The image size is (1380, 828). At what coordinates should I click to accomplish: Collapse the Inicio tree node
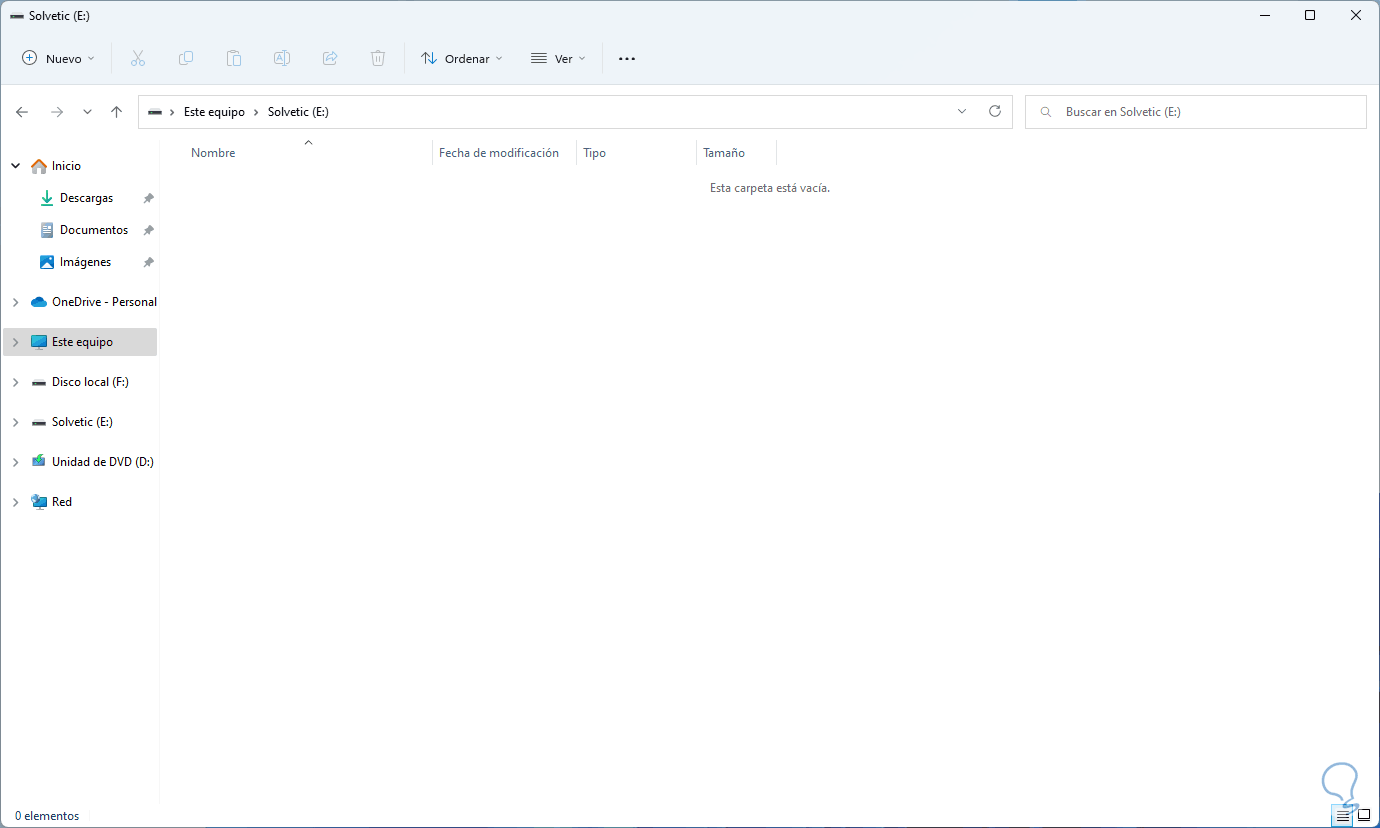coord(15,166)
